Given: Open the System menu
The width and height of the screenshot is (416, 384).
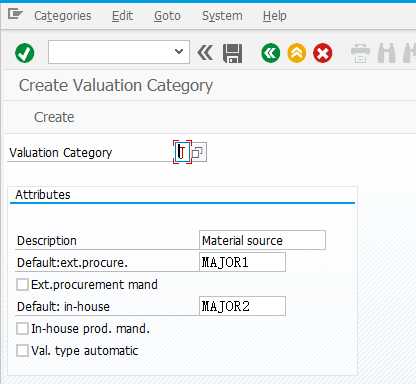Looking at the screenshot, I should [222, 16].
